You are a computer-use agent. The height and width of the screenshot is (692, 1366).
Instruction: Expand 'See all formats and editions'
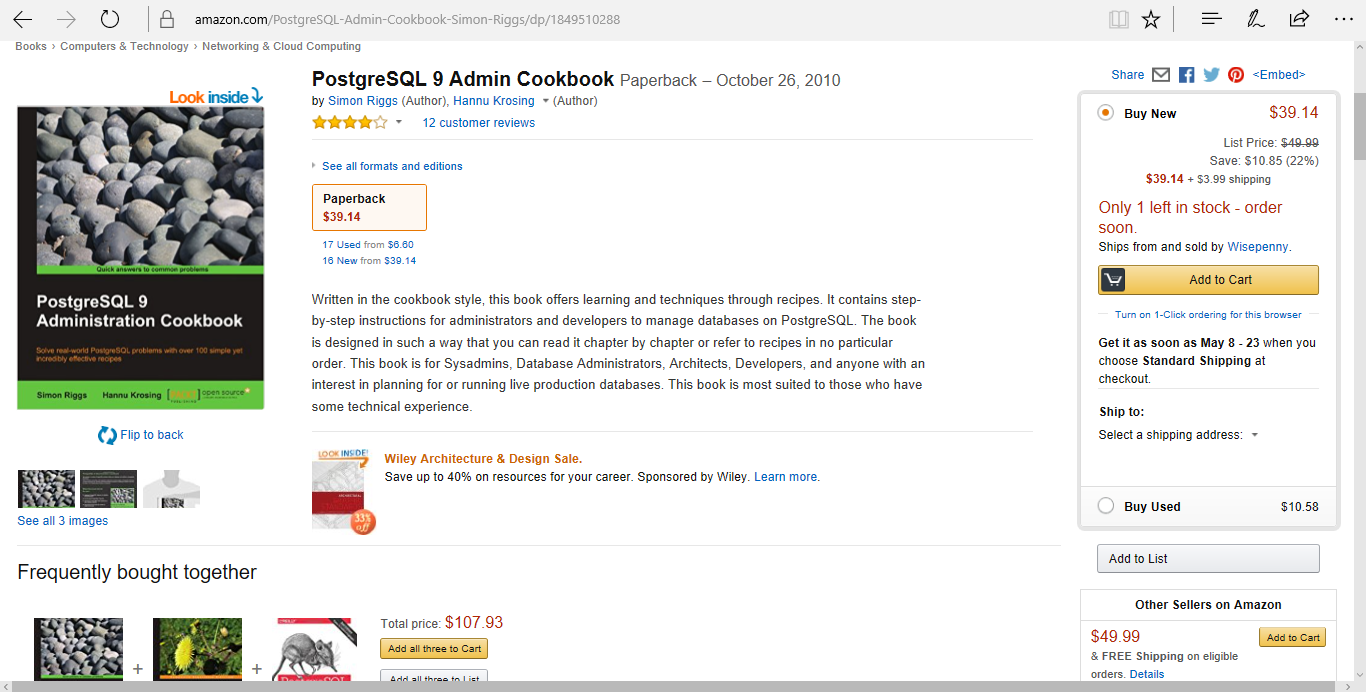pos(391,166)
